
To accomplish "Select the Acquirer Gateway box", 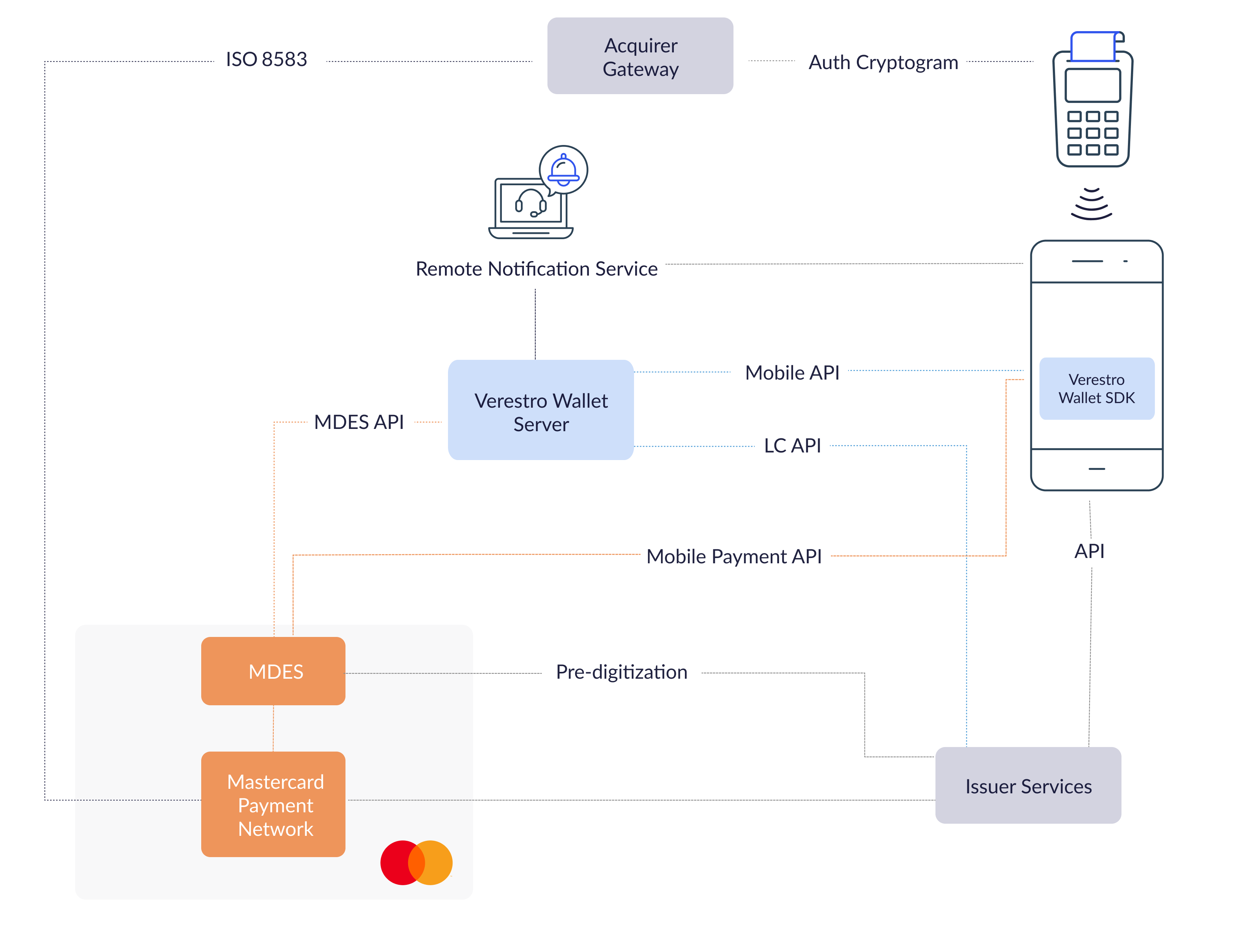I will point(640,56).
